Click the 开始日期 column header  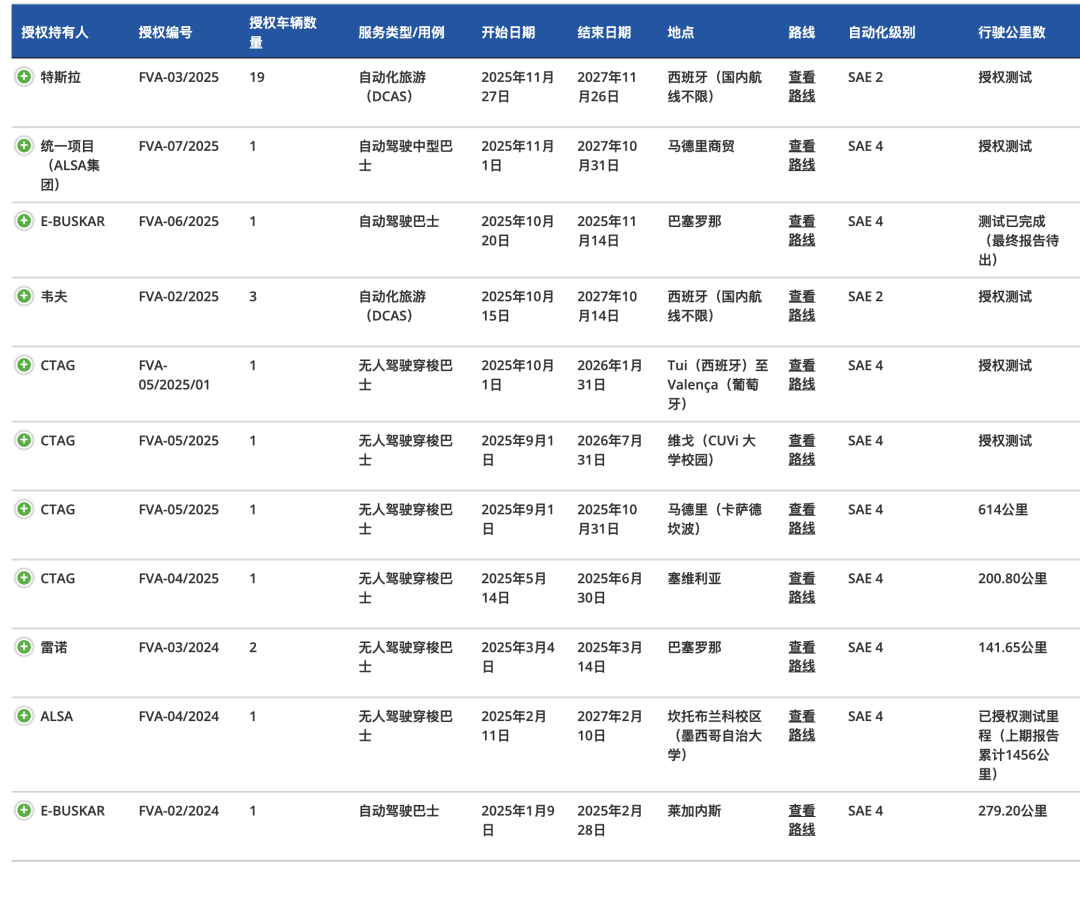[508, 32]
